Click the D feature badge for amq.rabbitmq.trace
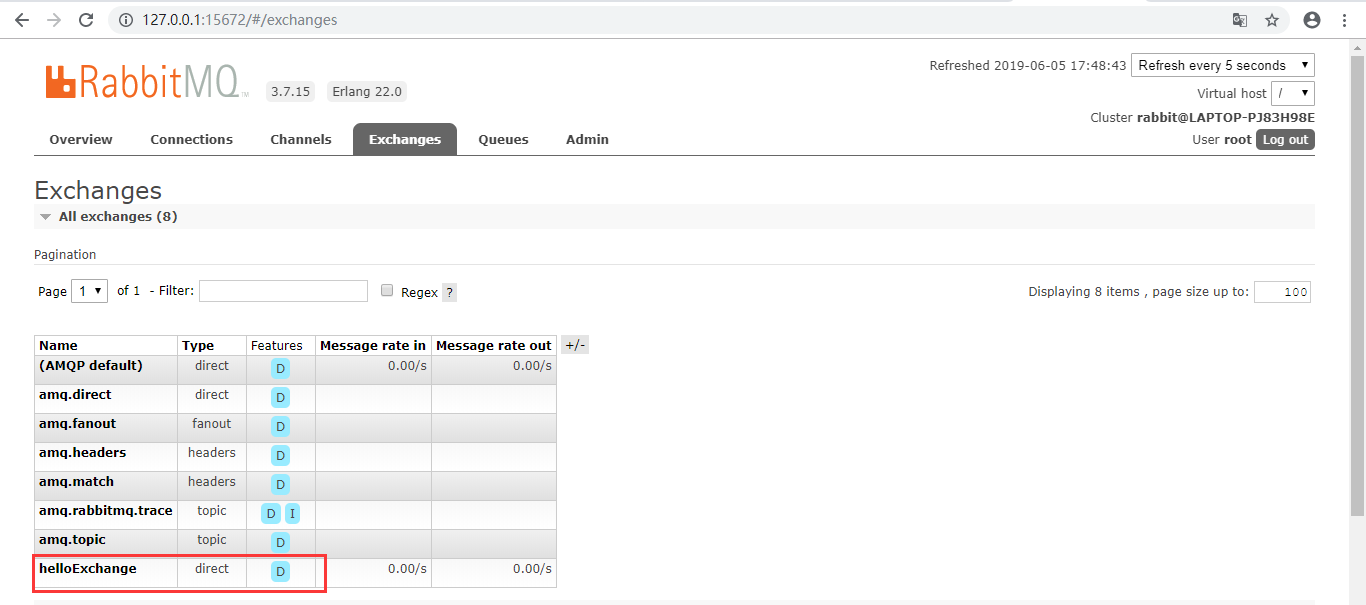The height and width of the screenshot is (605, 1366). [x=270, y=513]
